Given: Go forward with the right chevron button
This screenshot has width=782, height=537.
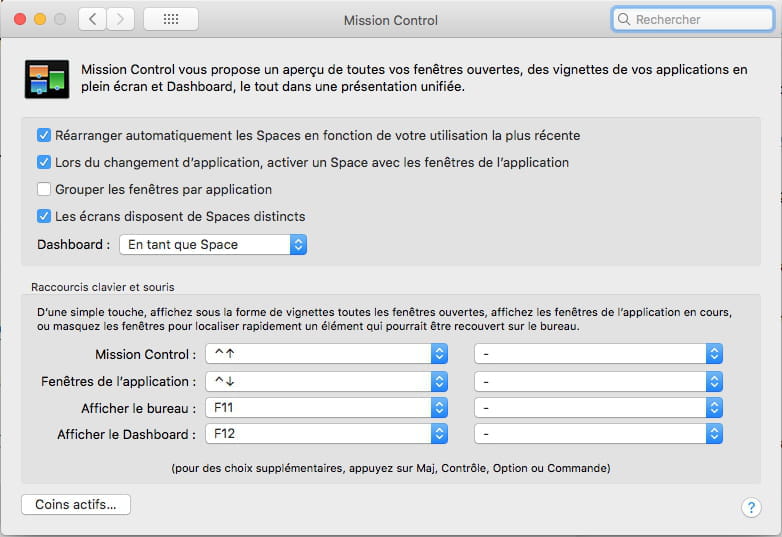Looking at the screenshot, I should [x=120, y=19].
